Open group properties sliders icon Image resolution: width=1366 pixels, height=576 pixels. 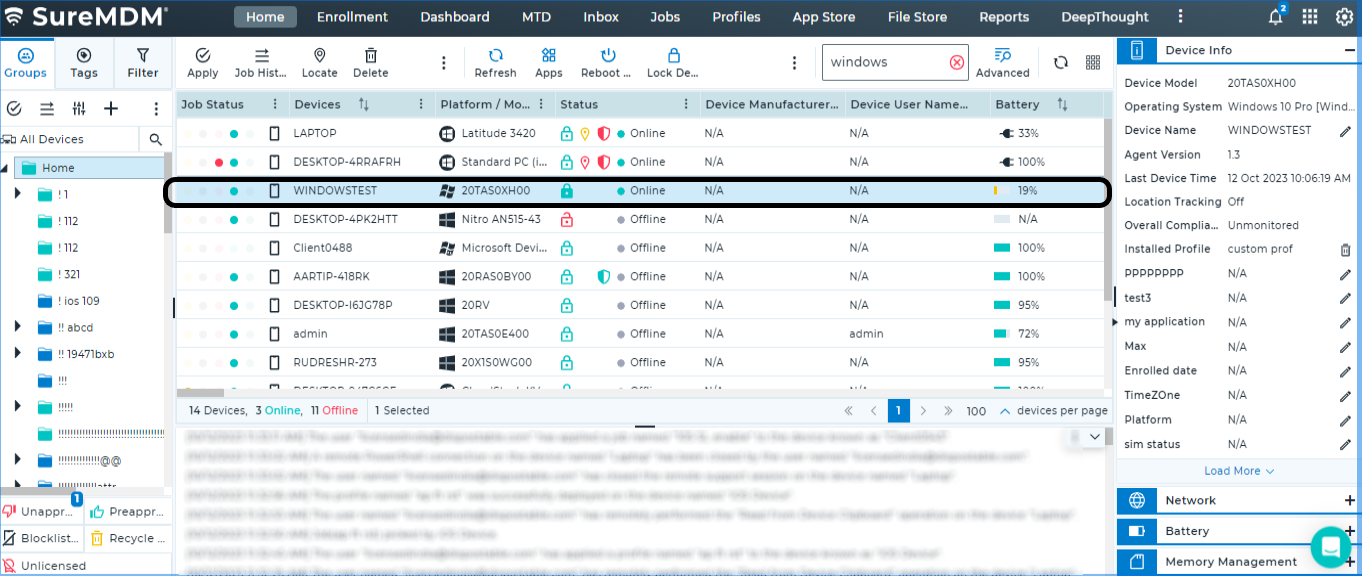(79, 108)
